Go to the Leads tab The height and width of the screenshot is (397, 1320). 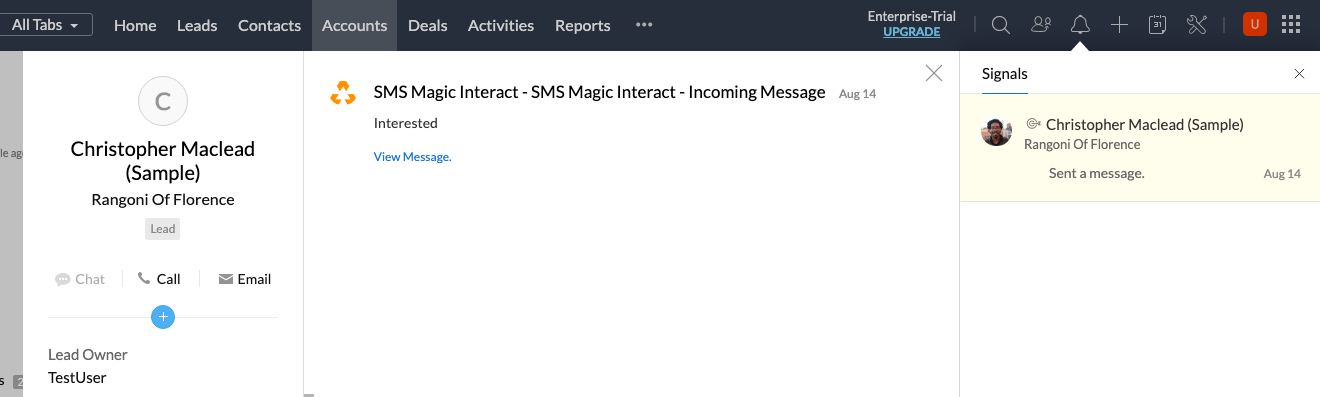[x=197, y=25]
